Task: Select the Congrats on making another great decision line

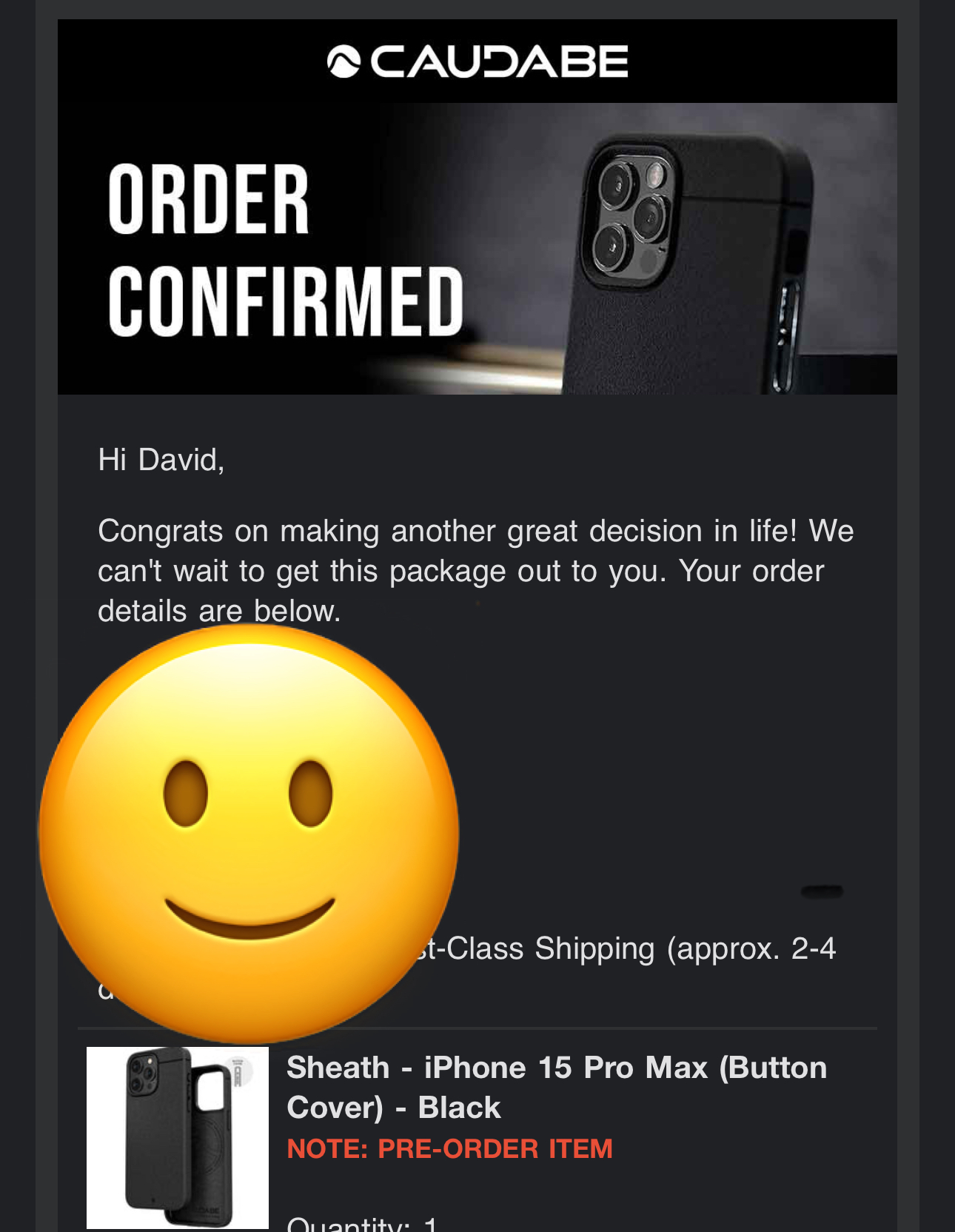Action: pyautogui.click(x=476, y=531)
